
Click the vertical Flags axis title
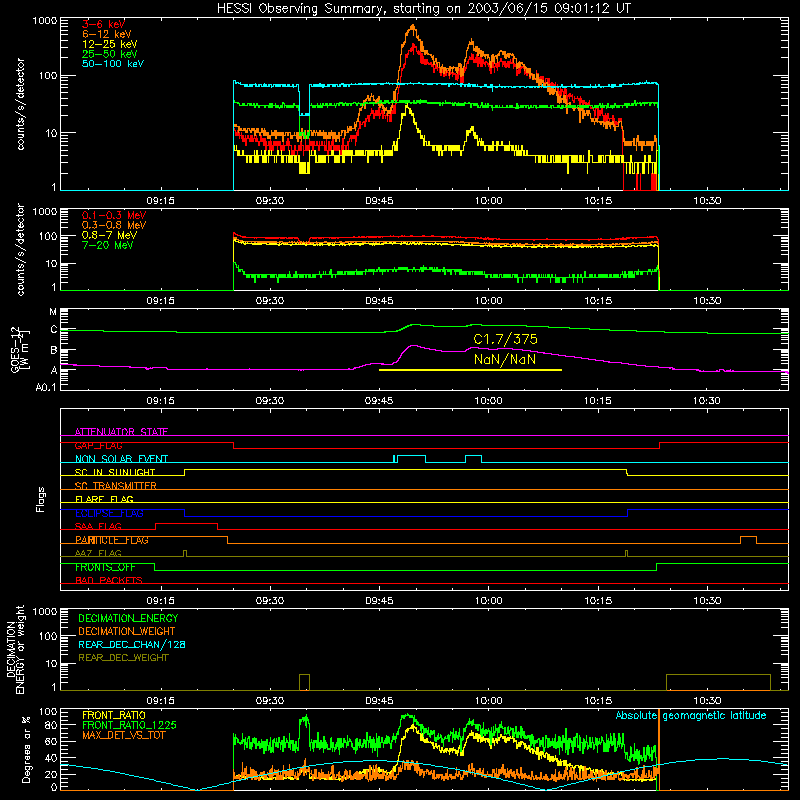41,499
